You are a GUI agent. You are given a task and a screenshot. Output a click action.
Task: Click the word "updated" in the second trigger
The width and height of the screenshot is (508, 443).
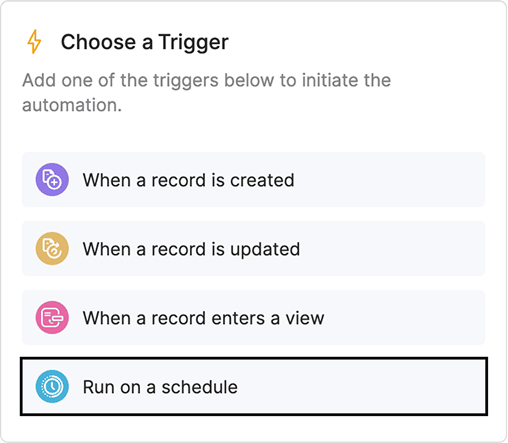click(x=265, y=250)
